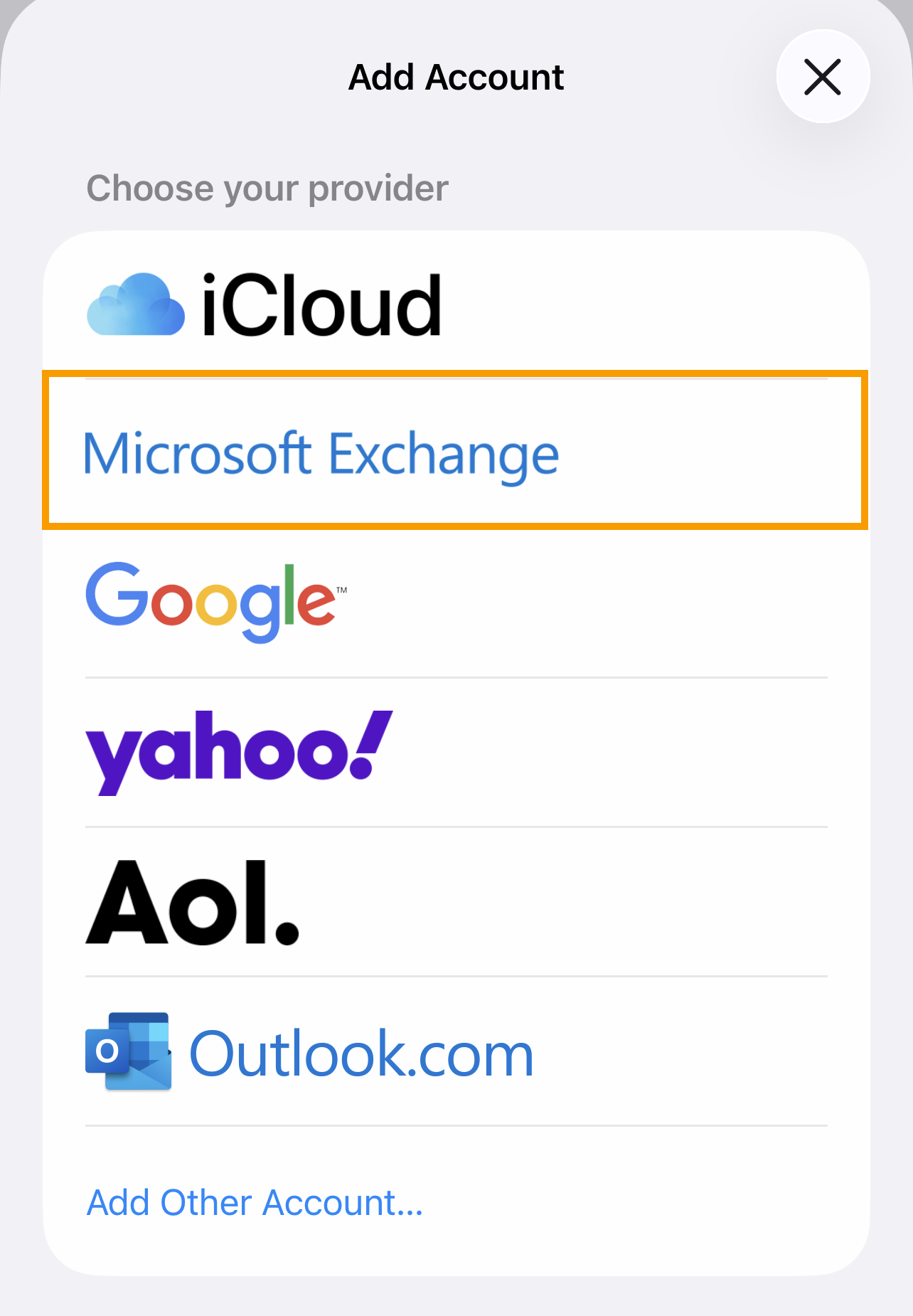
Task: Pick the purple Yahoo logo
Action: pos(238,751)
